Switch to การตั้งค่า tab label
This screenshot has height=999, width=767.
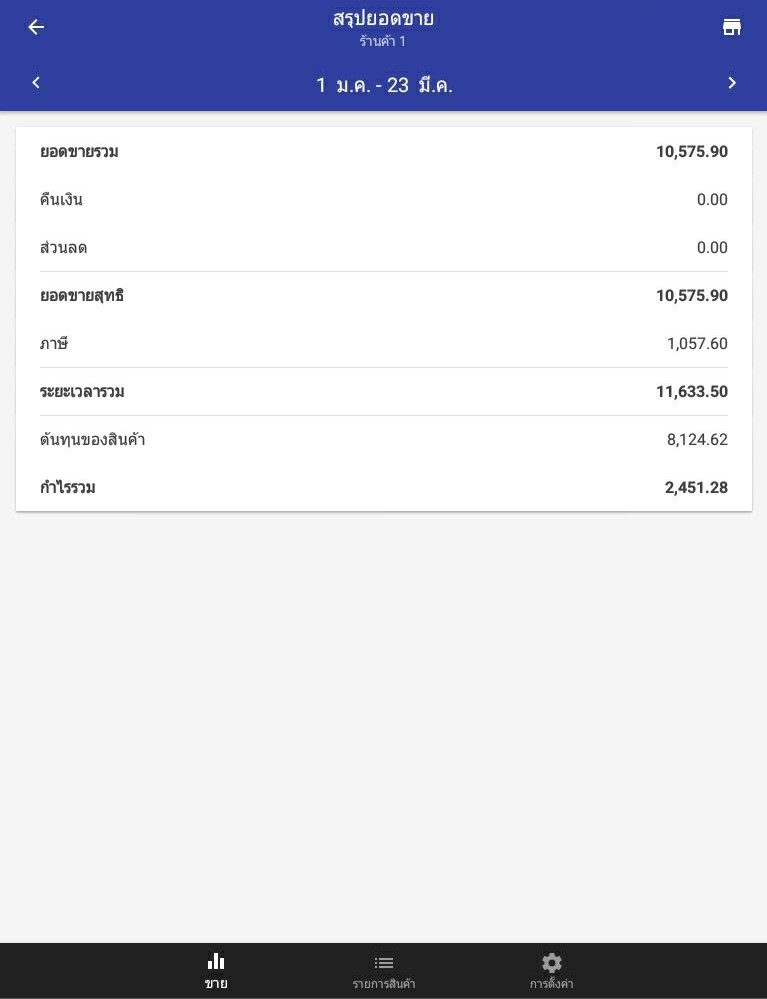point(552,984)
